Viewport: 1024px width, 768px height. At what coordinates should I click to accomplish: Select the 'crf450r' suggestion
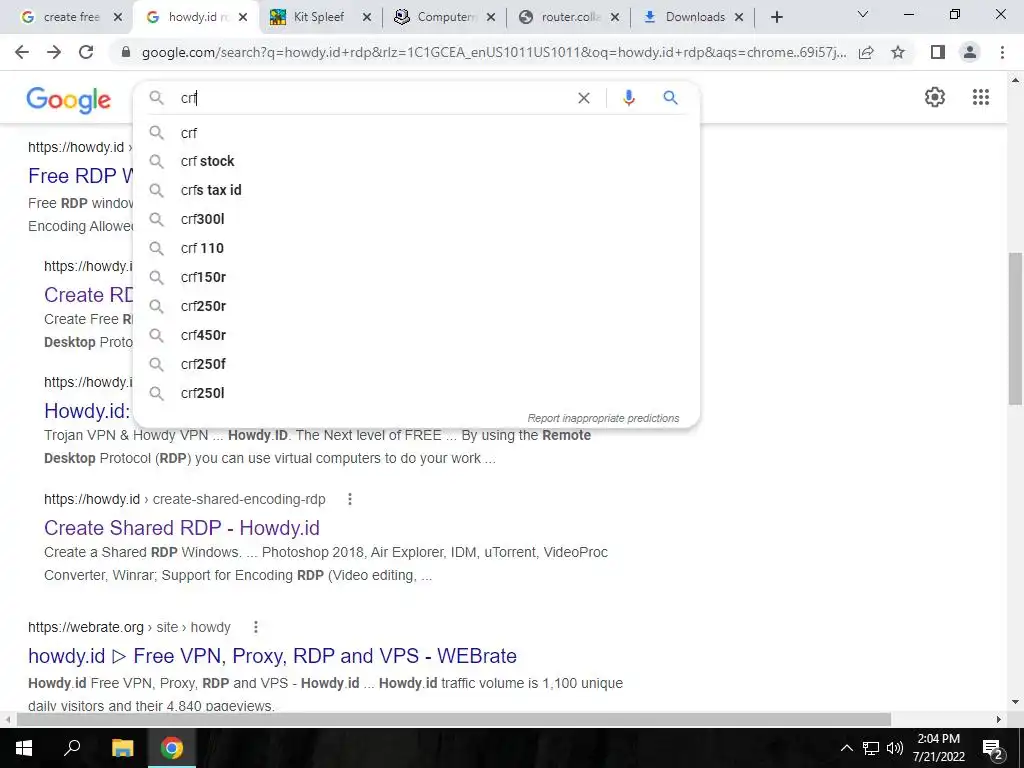click(x=417, y=335)
